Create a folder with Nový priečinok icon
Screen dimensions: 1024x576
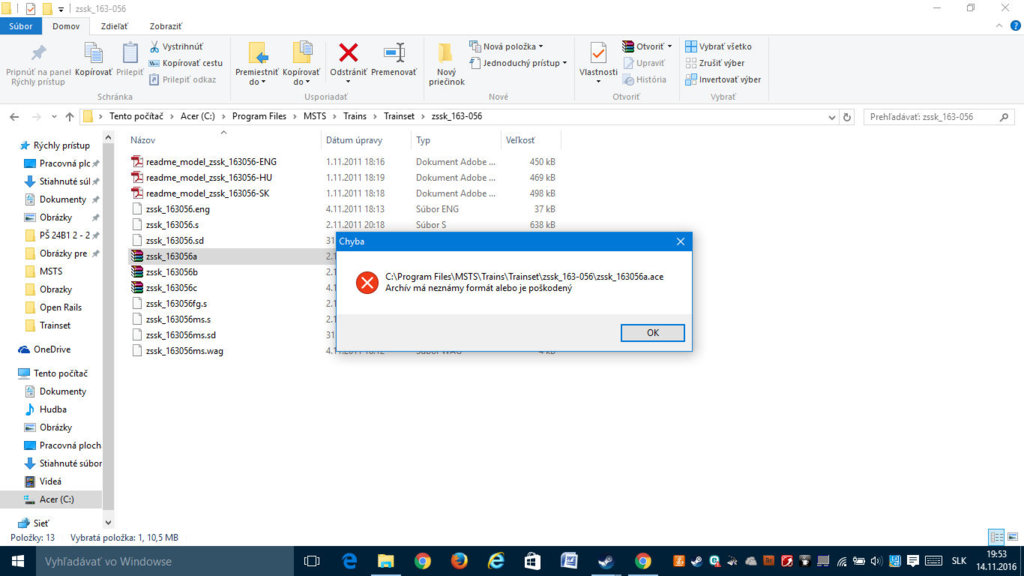[x=446, y=54]
